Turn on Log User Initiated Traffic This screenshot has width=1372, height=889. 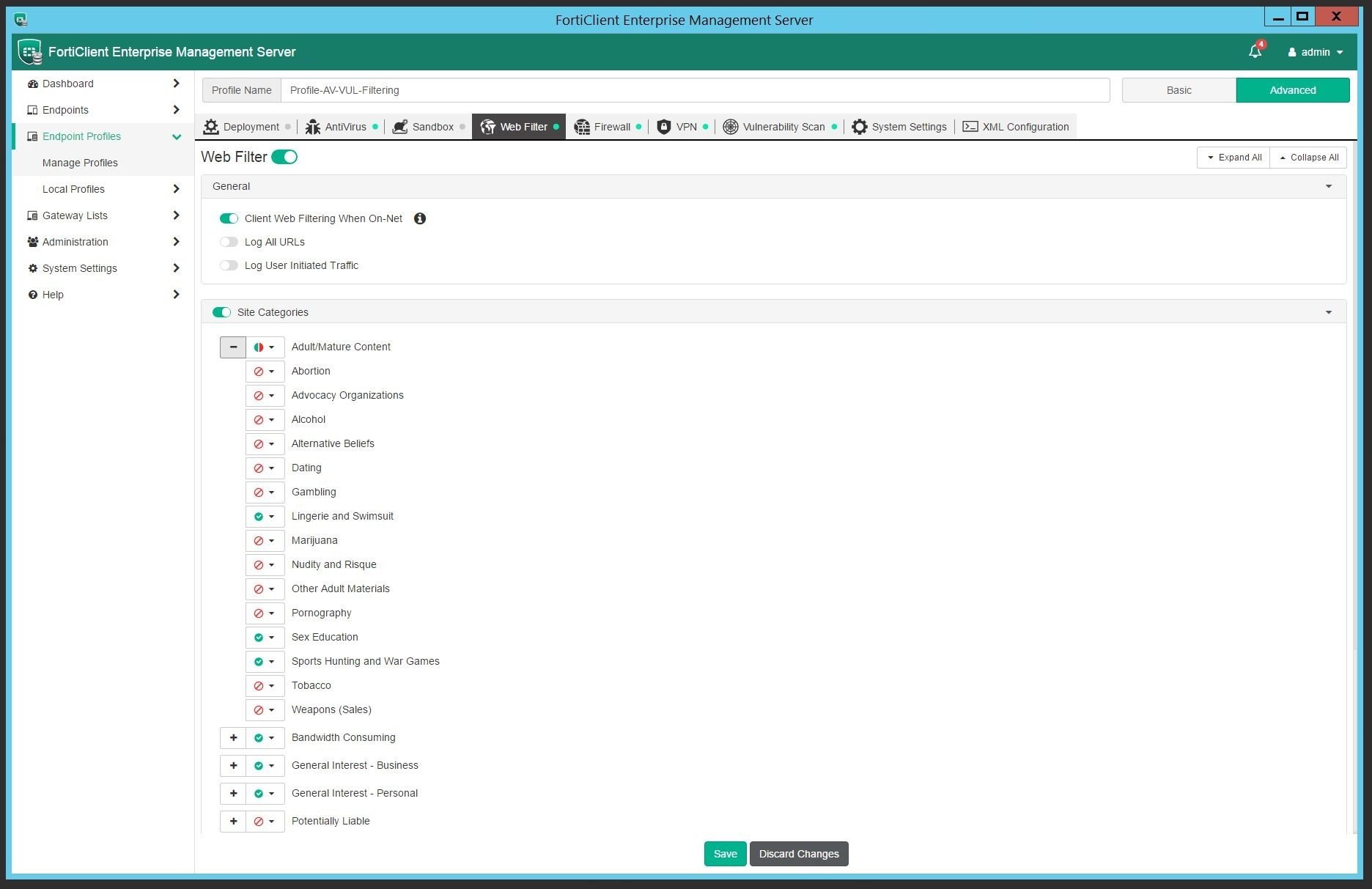coord(229,265)
